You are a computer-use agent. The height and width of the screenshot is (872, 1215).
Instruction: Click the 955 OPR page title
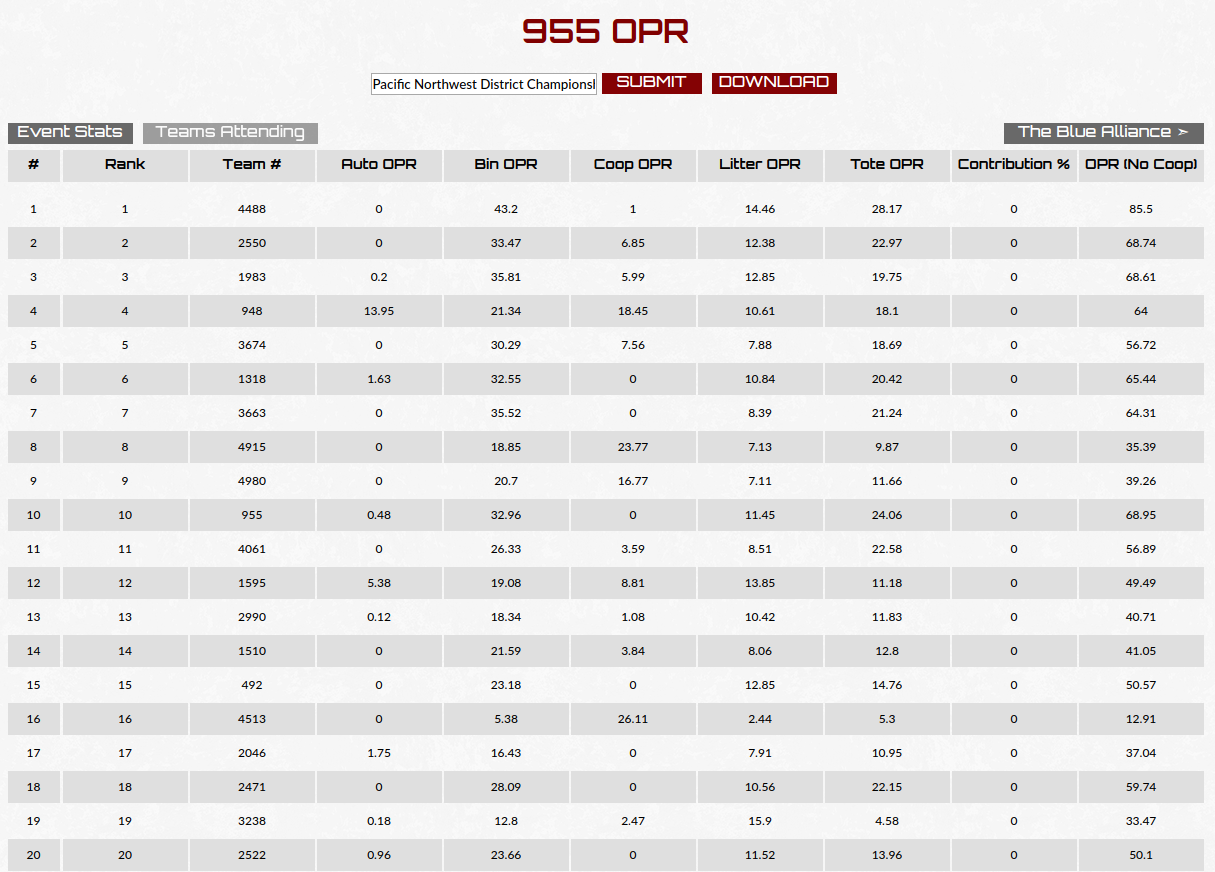click(606, 32)
